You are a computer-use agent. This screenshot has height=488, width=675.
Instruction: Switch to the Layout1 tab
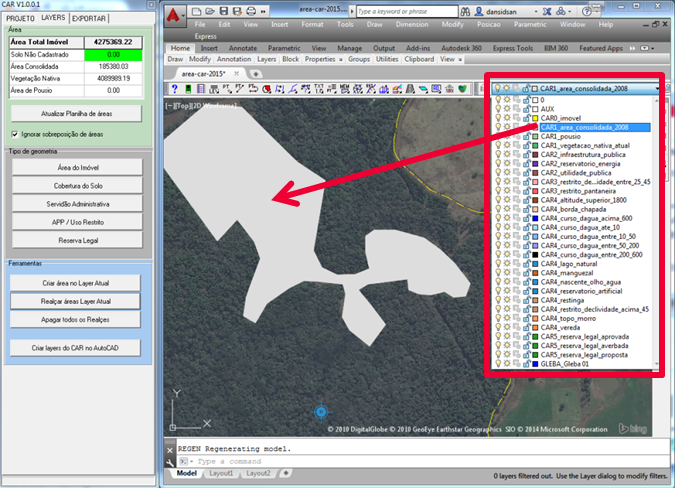pos(221,473)
